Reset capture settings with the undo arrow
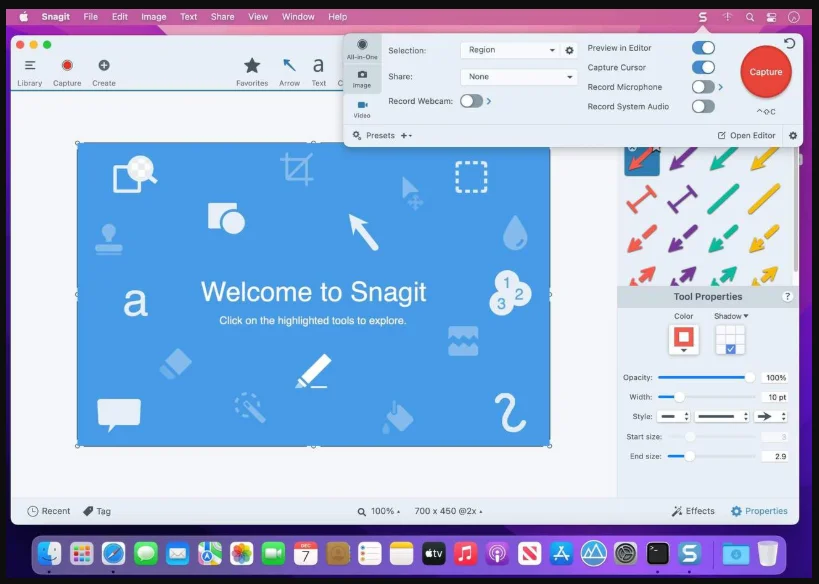This screenshot has height=584, width=819. click(x=789, y=43)
